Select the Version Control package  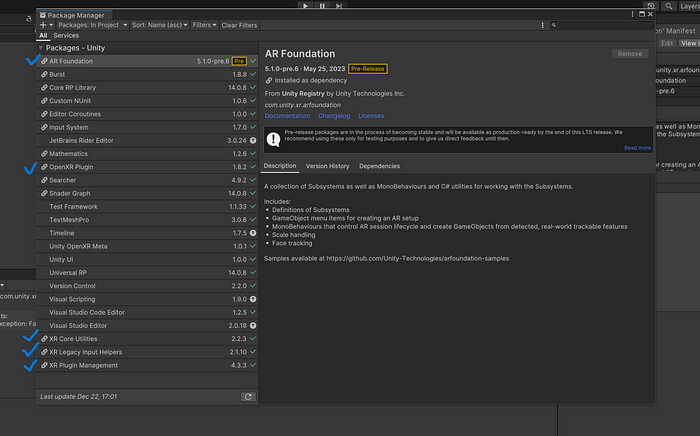147,286
